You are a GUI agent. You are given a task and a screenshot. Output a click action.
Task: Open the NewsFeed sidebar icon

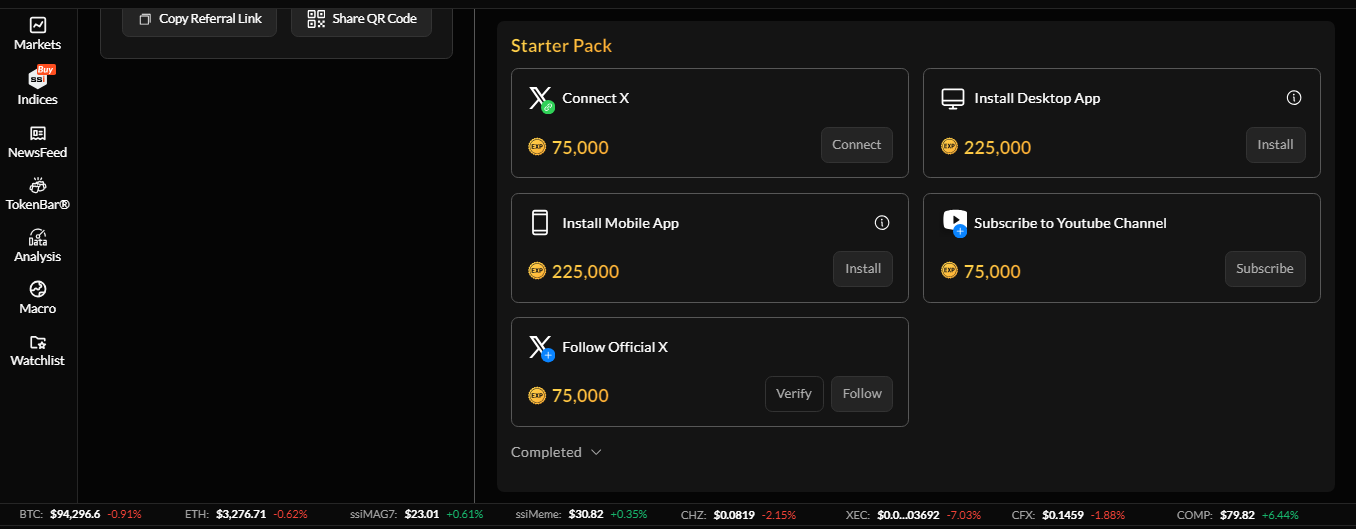click(38, 134)
